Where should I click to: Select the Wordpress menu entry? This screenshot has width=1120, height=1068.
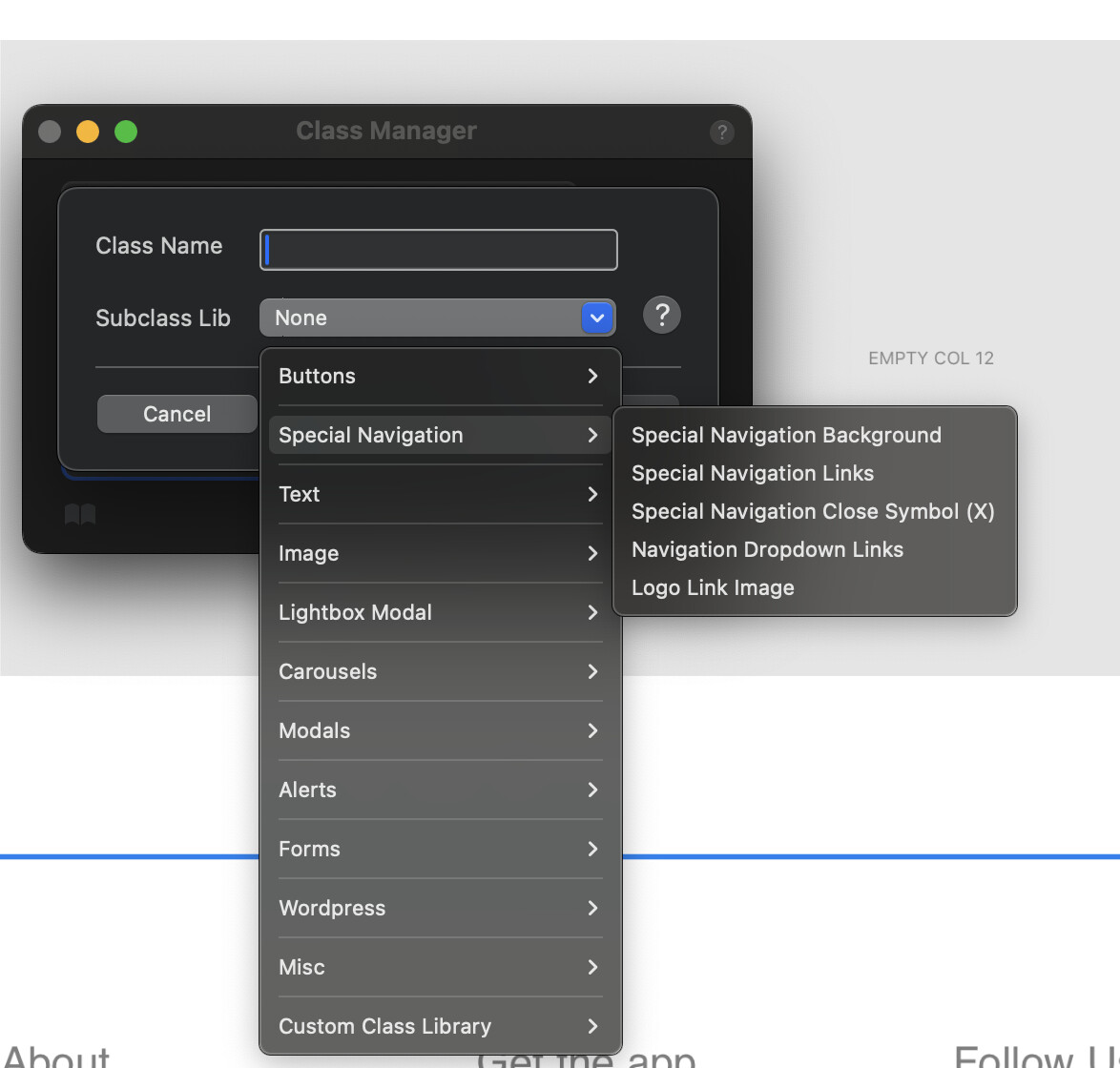(440, 908)
